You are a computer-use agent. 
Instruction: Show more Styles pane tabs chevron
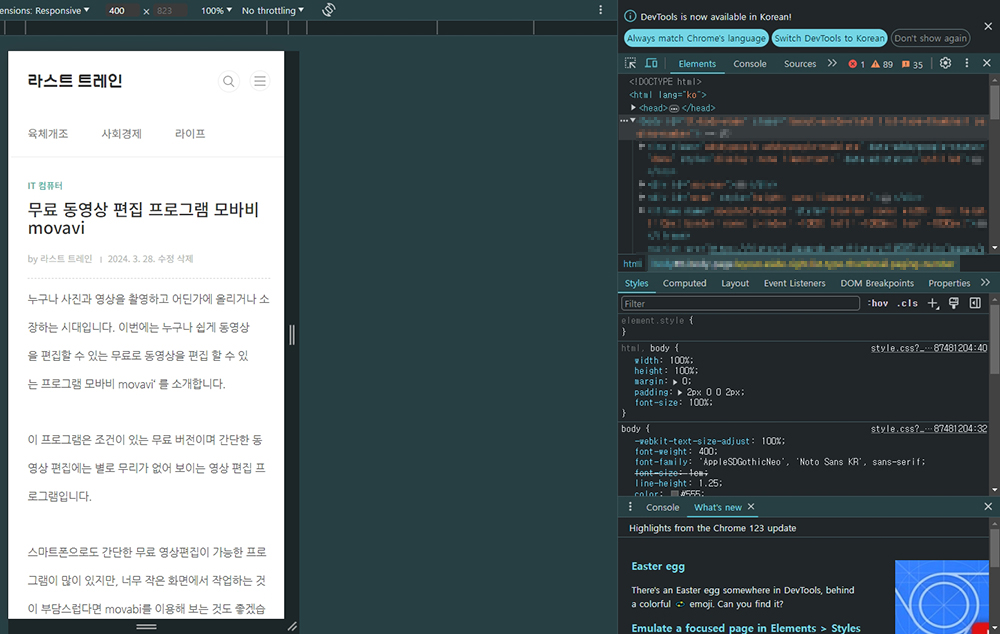[985, 283]
